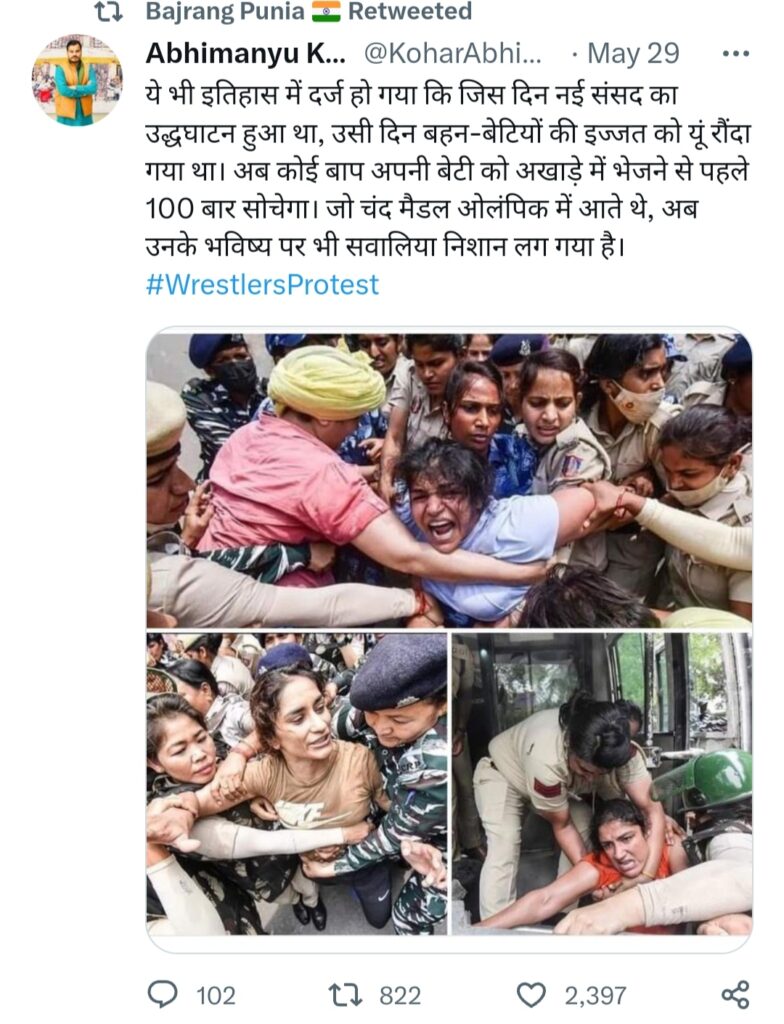This screenshot has width=784, height=1024.
Task: Click the retweeted arrows icon beside Bajrang Punia
Action: pyautogui.click(x=108, y=12)
